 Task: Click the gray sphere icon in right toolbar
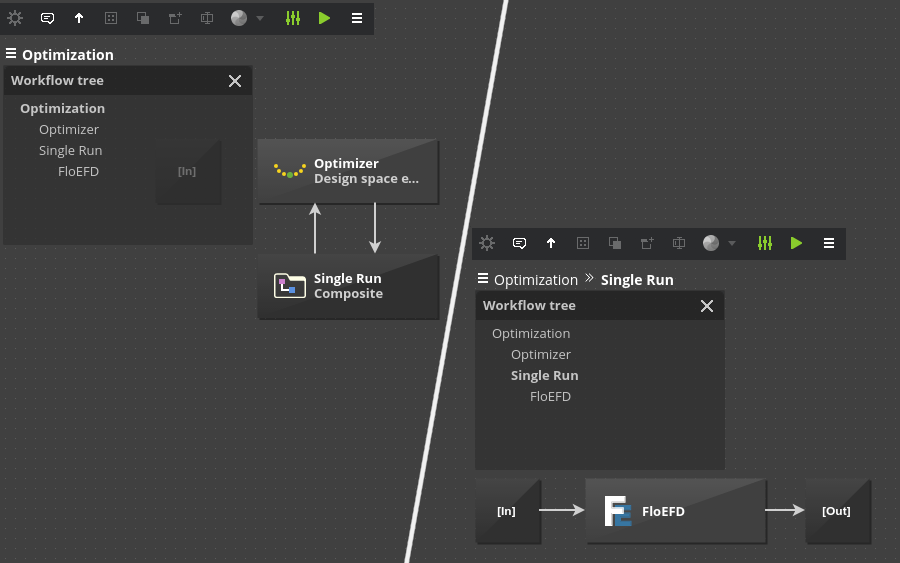711,243
